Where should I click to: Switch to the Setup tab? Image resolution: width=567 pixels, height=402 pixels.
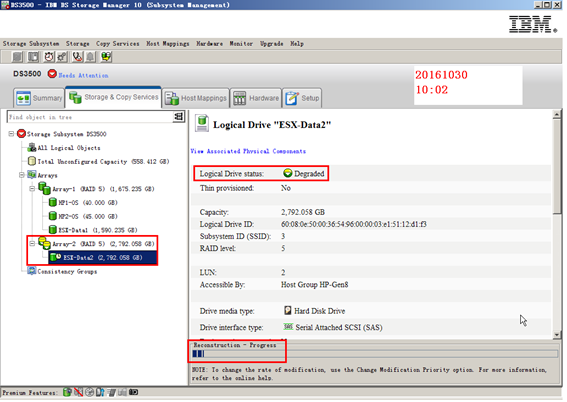tap(302, 98)
